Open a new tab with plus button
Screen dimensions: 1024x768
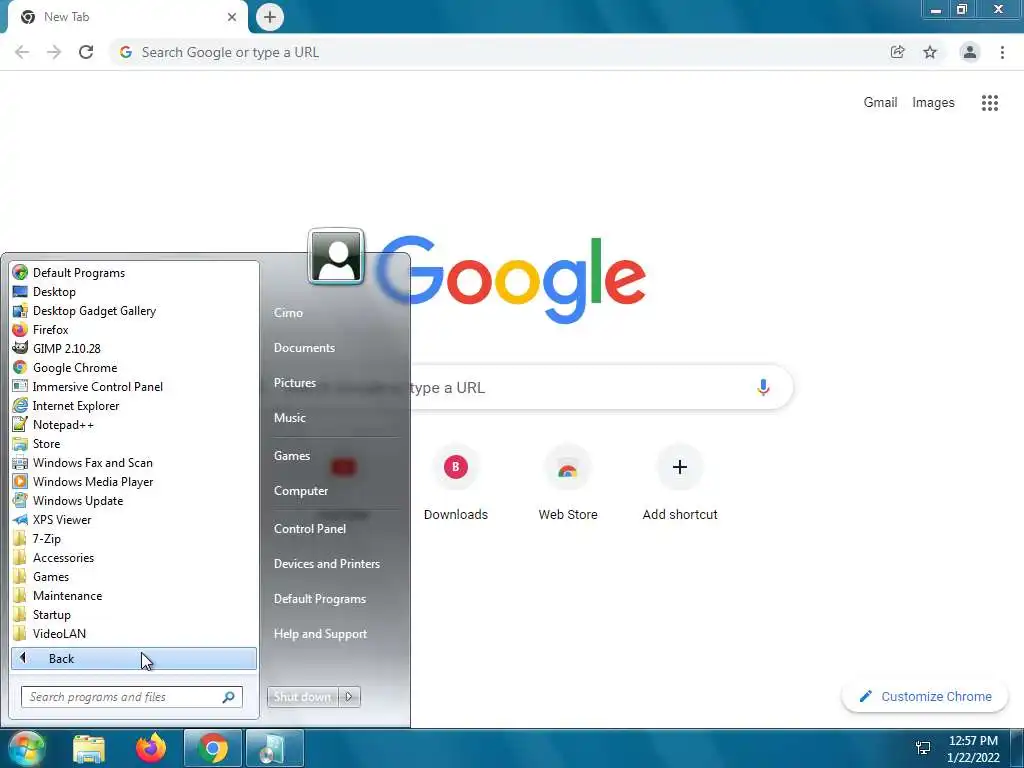[270, 17]
